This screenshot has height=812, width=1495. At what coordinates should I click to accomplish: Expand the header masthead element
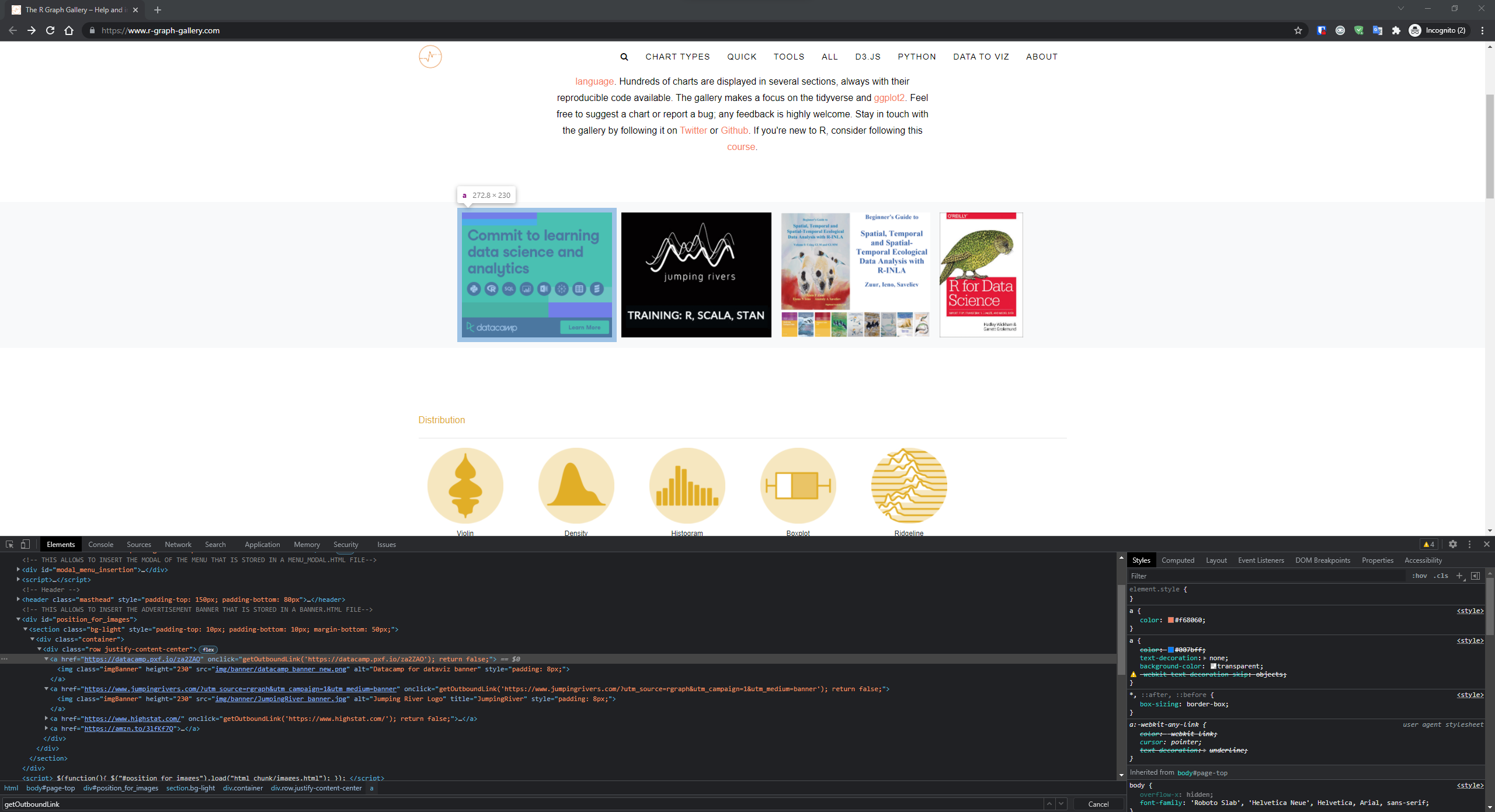[x=18, y=599]
